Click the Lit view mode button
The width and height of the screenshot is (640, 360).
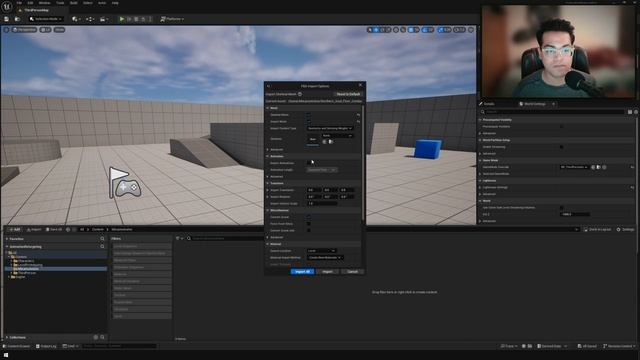pyautogui.click(x=46, y=30)
